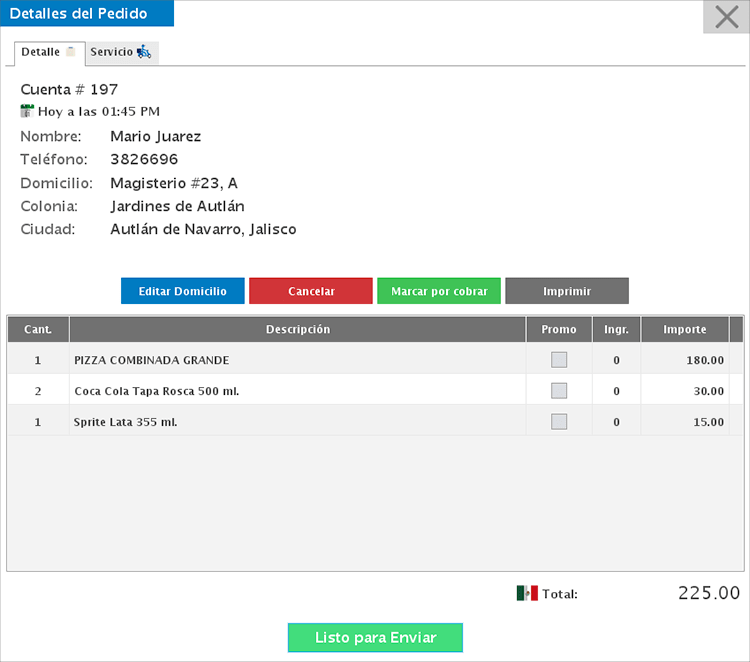Toggle the Promo checkbox for PIZZA COMBINADA GRANDE
Screen dimensions: 750x662
pos(559,360)
